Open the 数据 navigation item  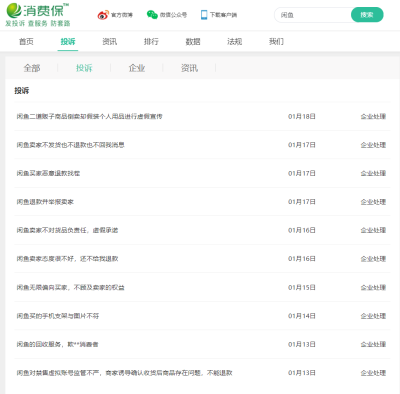193,42
